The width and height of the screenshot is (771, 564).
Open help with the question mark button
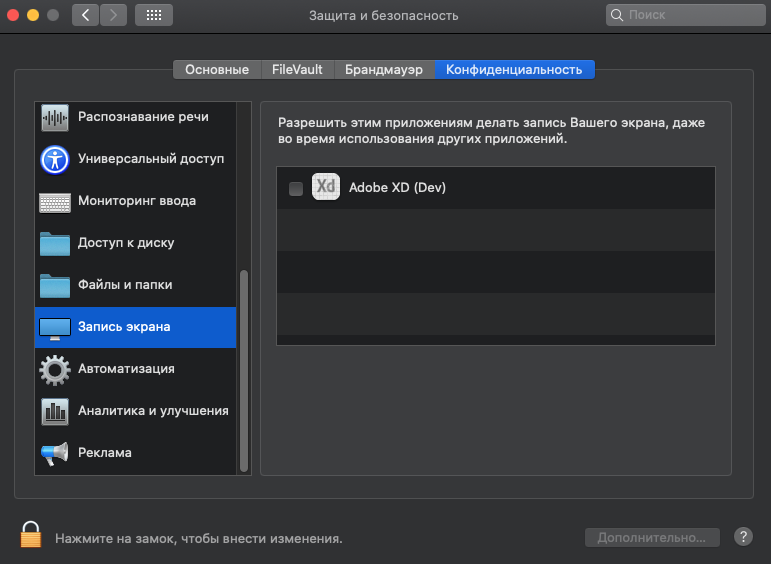click(x=743, y=537)
